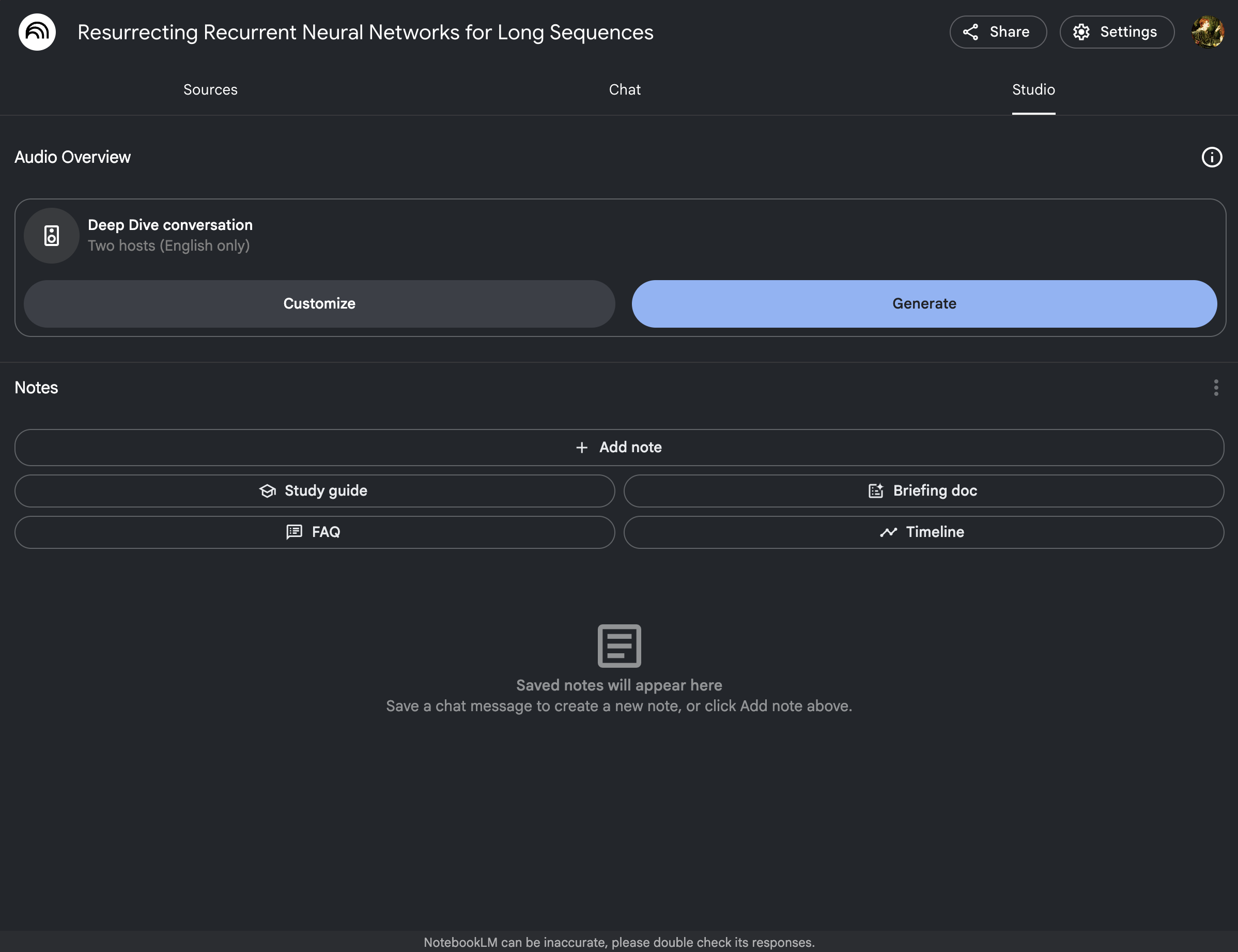
Task: Customize the Deep Dive conversation
Action: point(319,304)
